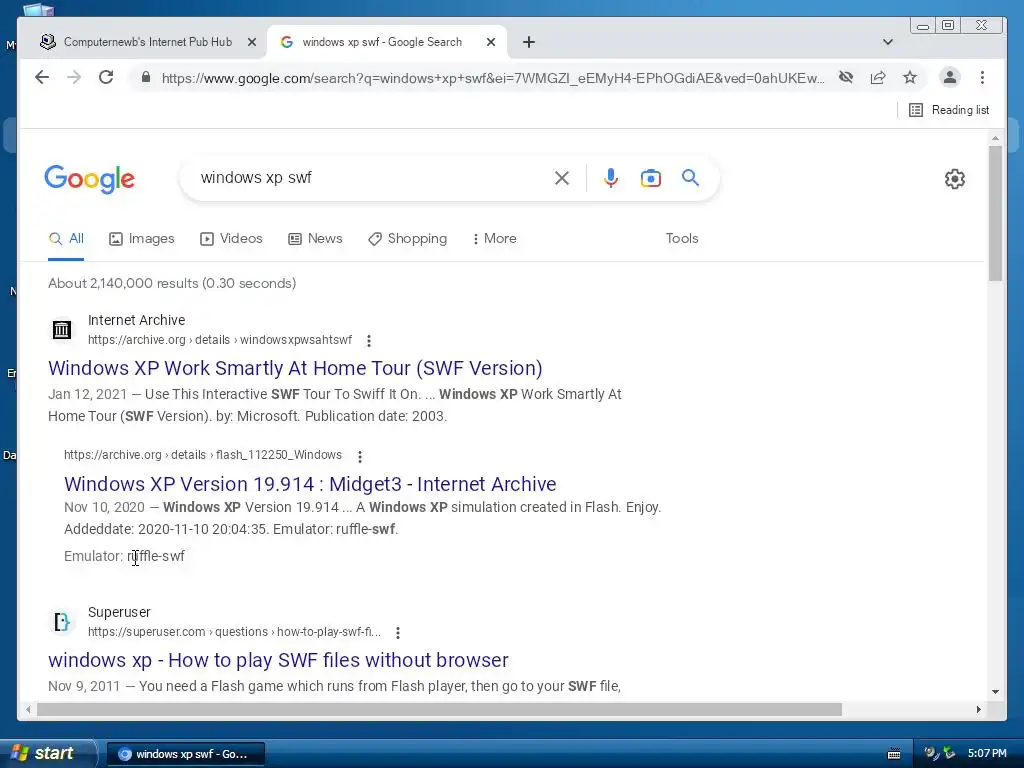
Task: Click the horizontal scrollbar right arrow
Action: [978, 709]
